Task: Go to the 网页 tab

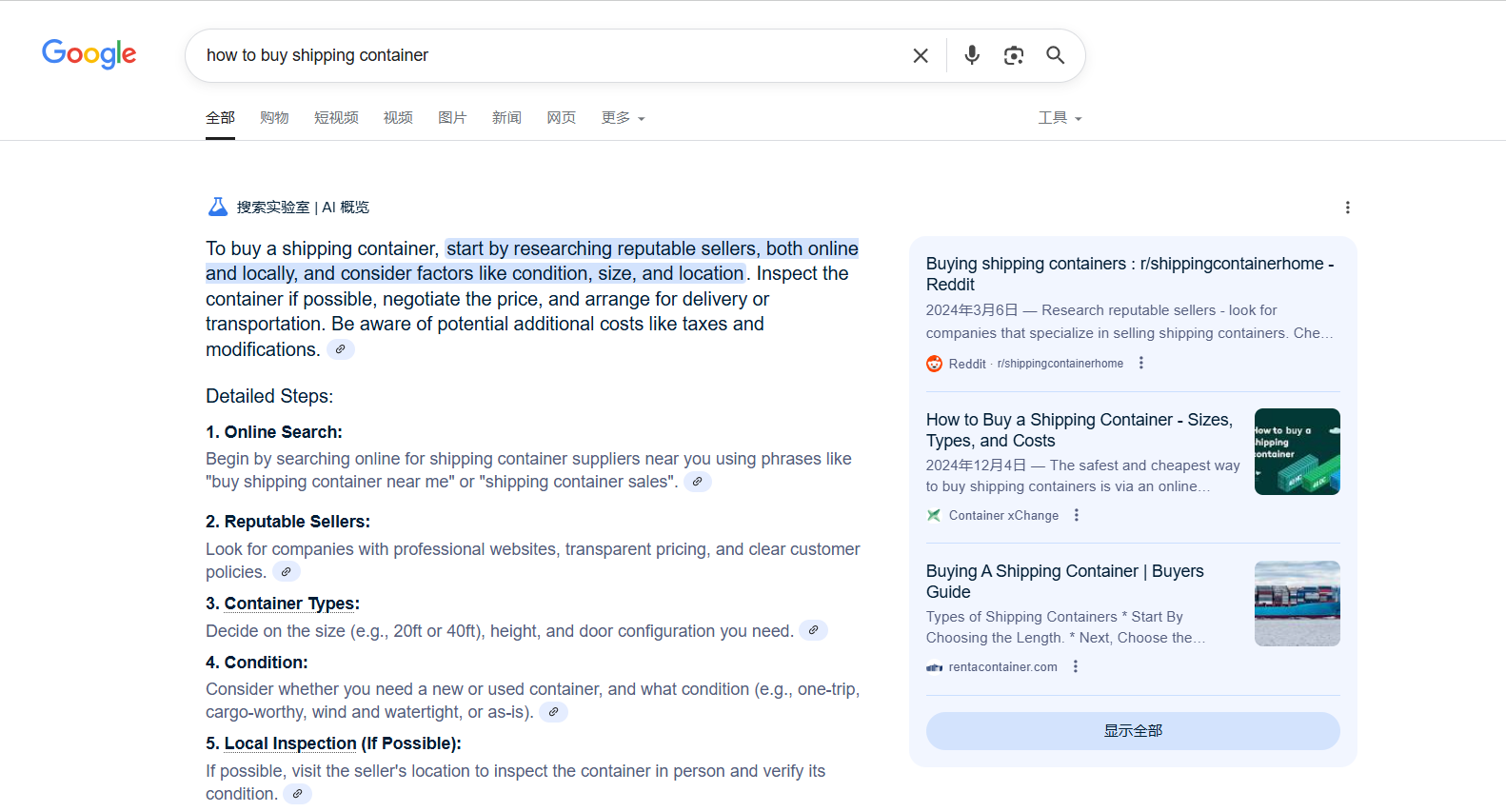Action: click(x=561, y=118)
